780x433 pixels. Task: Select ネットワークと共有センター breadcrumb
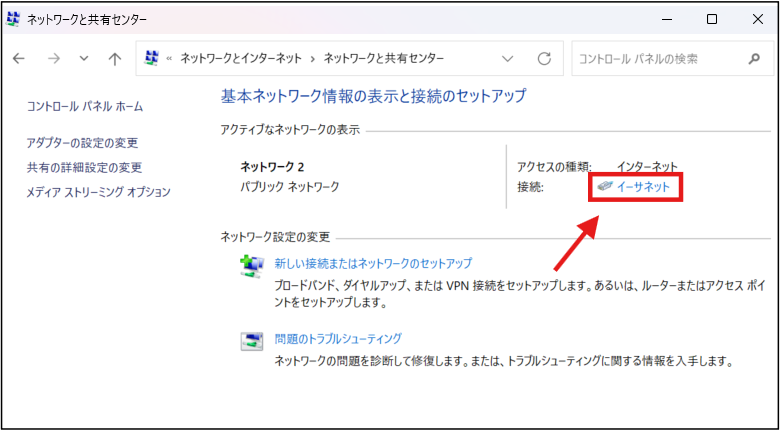384,58
